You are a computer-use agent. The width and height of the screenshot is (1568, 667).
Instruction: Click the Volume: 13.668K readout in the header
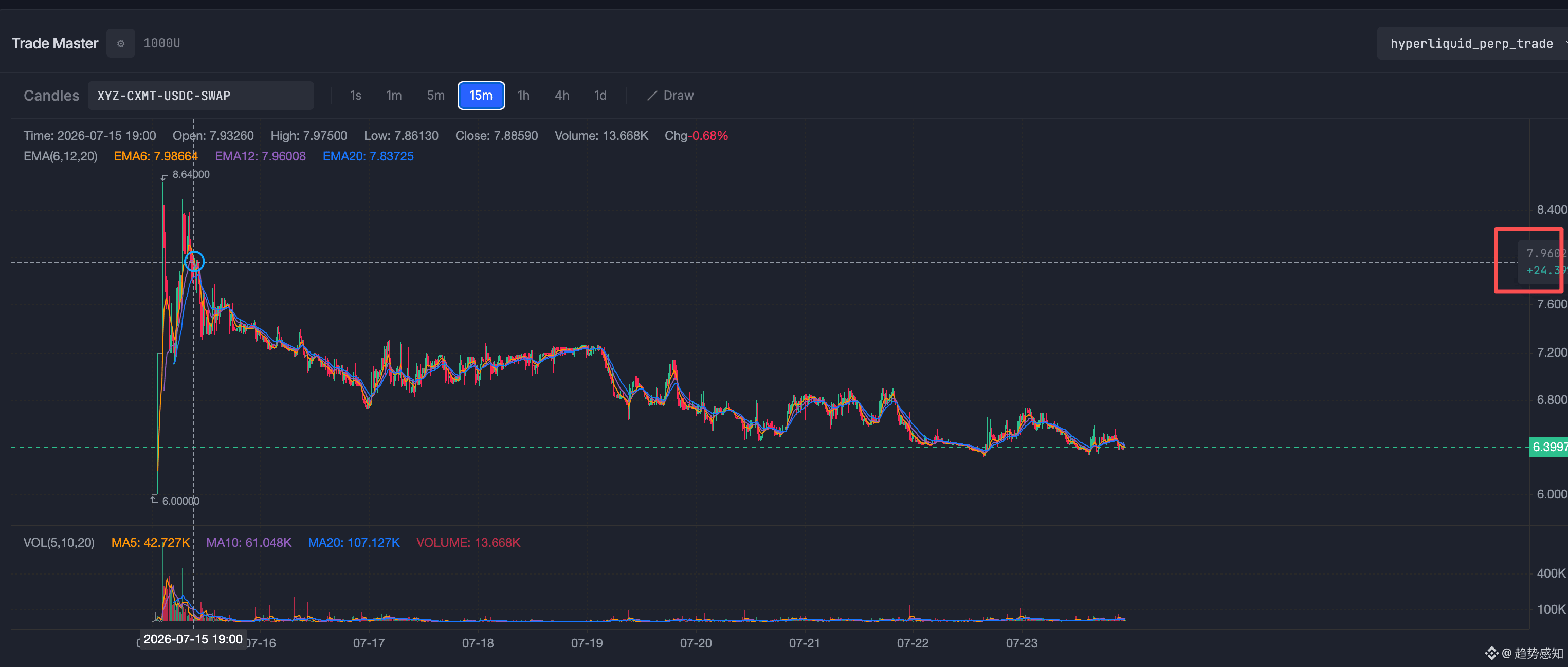coord(601,135)
